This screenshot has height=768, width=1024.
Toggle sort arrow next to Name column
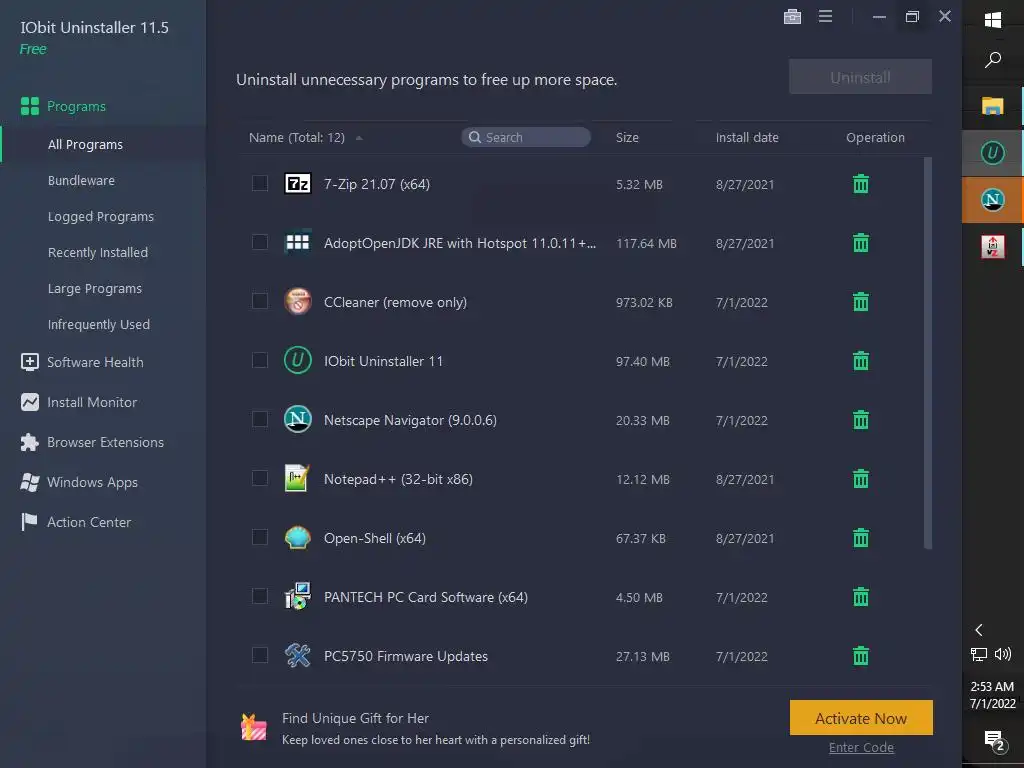359,138
